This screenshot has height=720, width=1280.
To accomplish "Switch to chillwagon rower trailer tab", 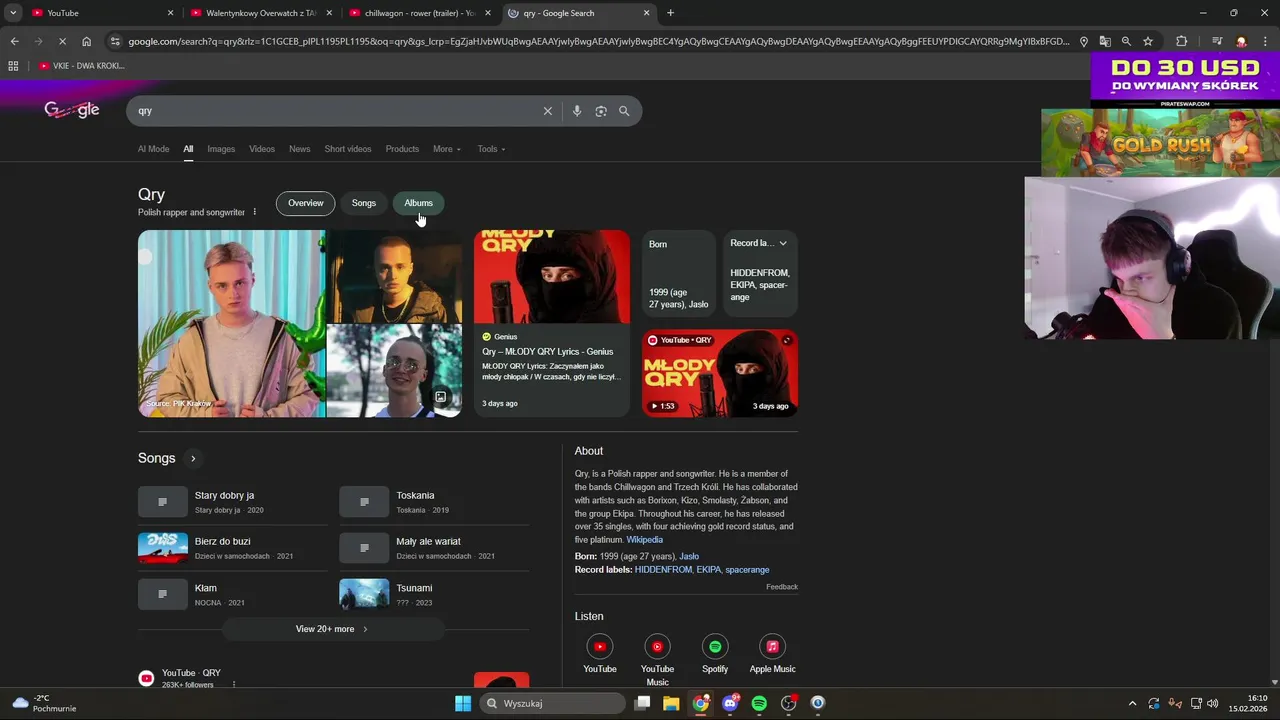I will click(418, 13).
